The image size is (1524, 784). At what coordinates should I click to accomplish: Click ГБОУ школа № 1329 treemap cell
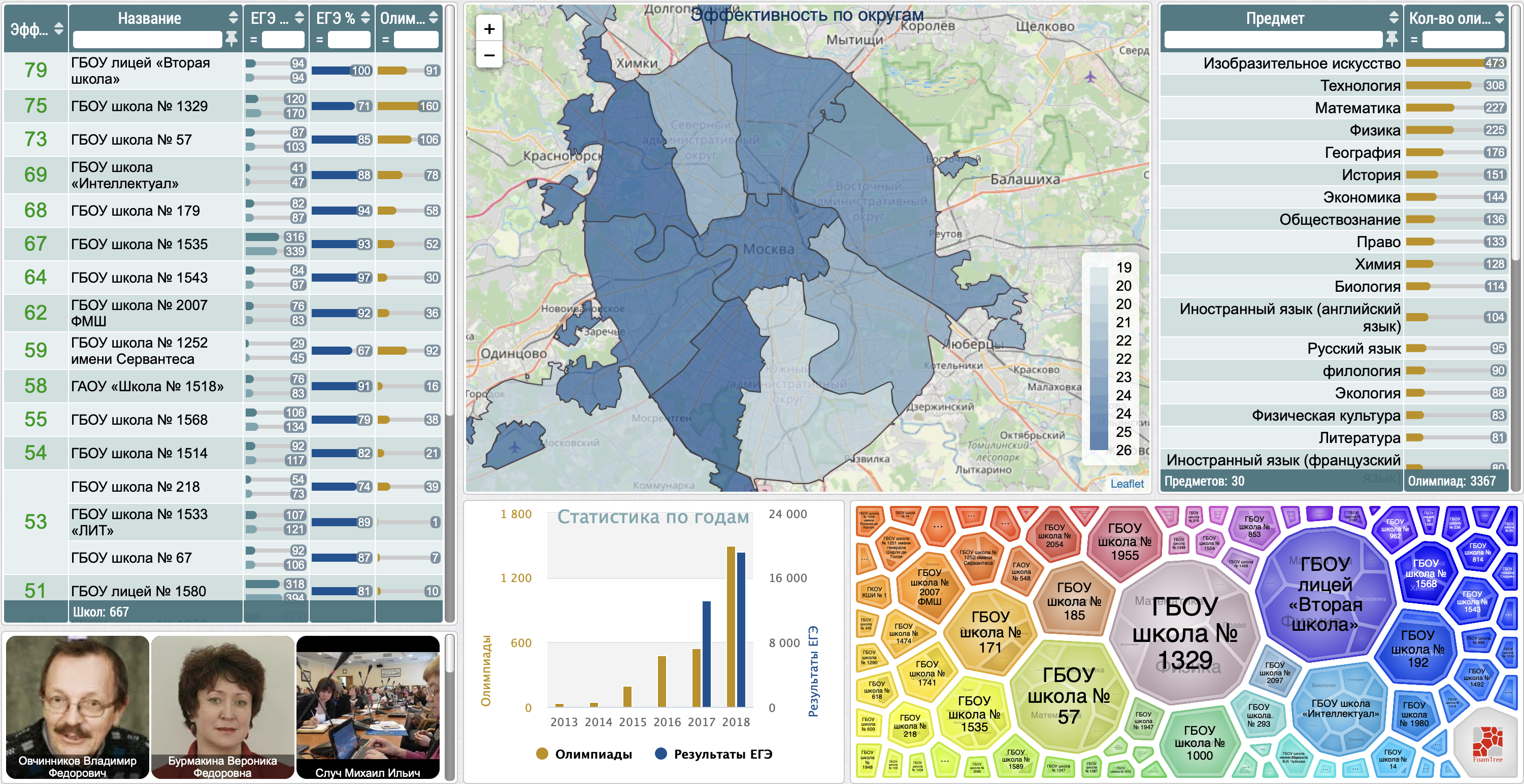1185,634
